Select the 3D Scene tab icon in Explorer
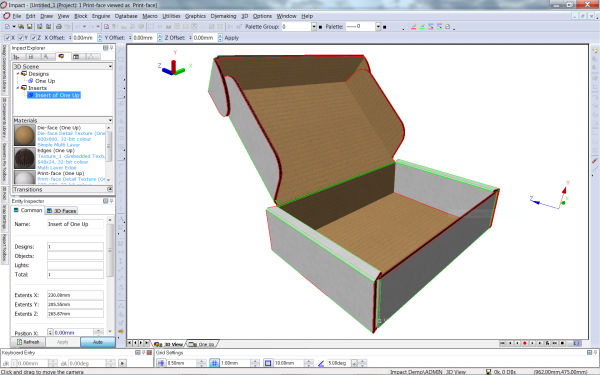The image size is (600, 375). (x=61, y=57)
